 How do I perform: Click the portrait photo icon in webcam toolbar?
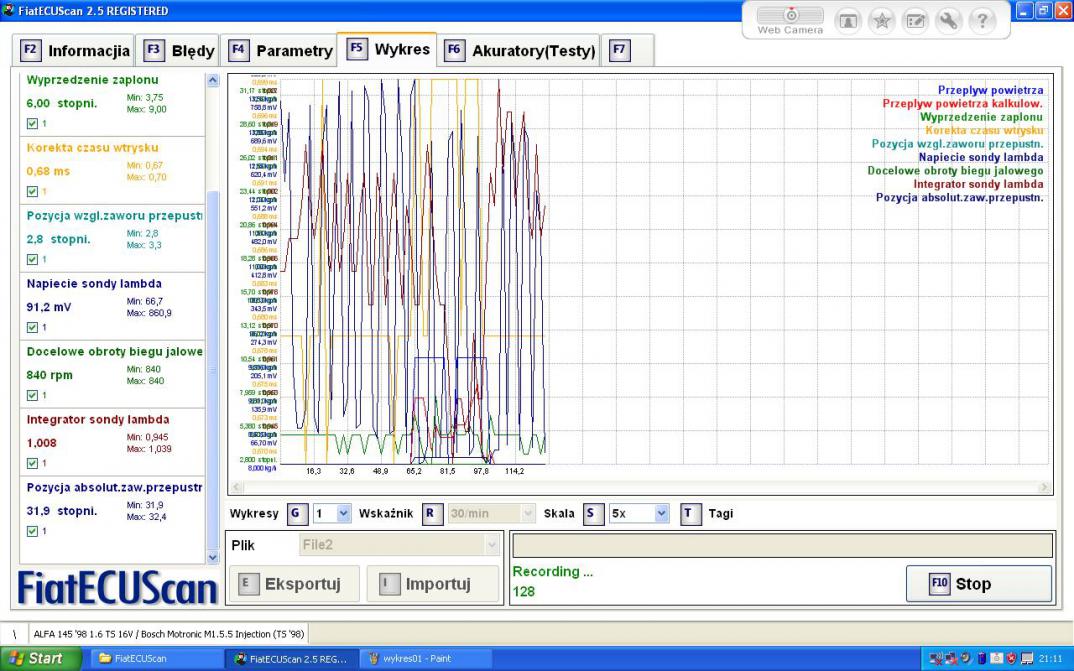tap(847, 20)
